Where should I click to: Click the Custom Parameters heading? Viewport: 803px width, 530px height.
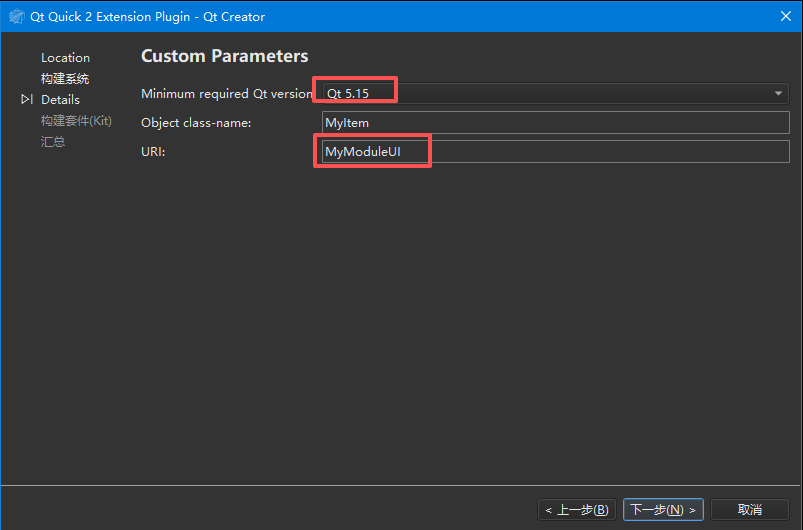pos(224,56)
